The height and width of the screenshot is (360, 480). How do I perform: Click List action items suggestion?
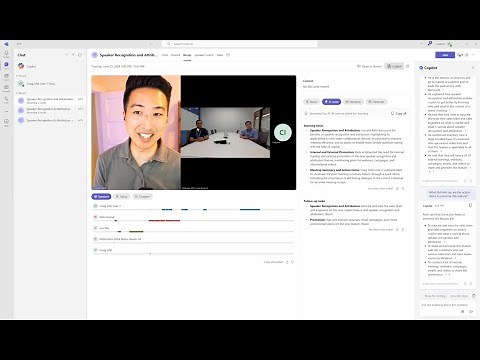click(459, 296)
